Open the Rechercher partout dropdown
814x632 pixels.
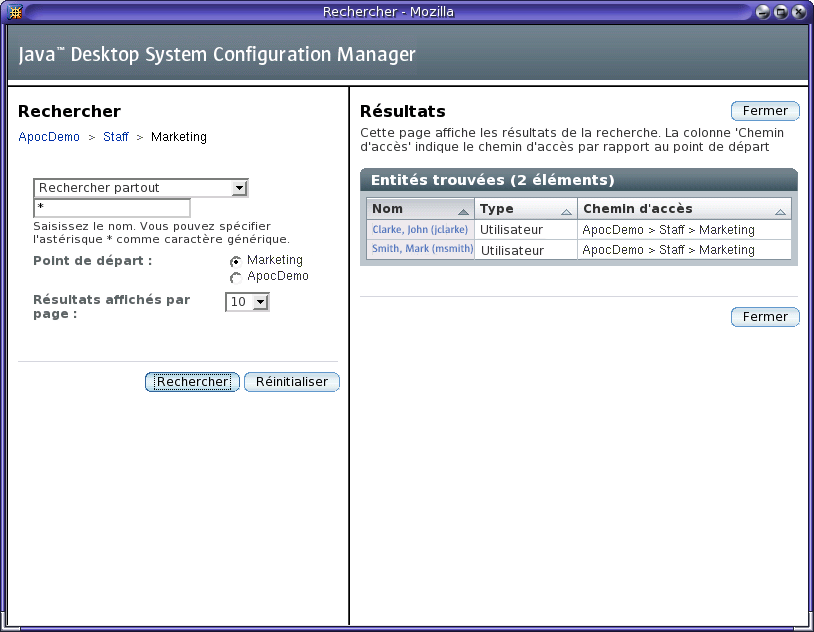tap(141, 188)
